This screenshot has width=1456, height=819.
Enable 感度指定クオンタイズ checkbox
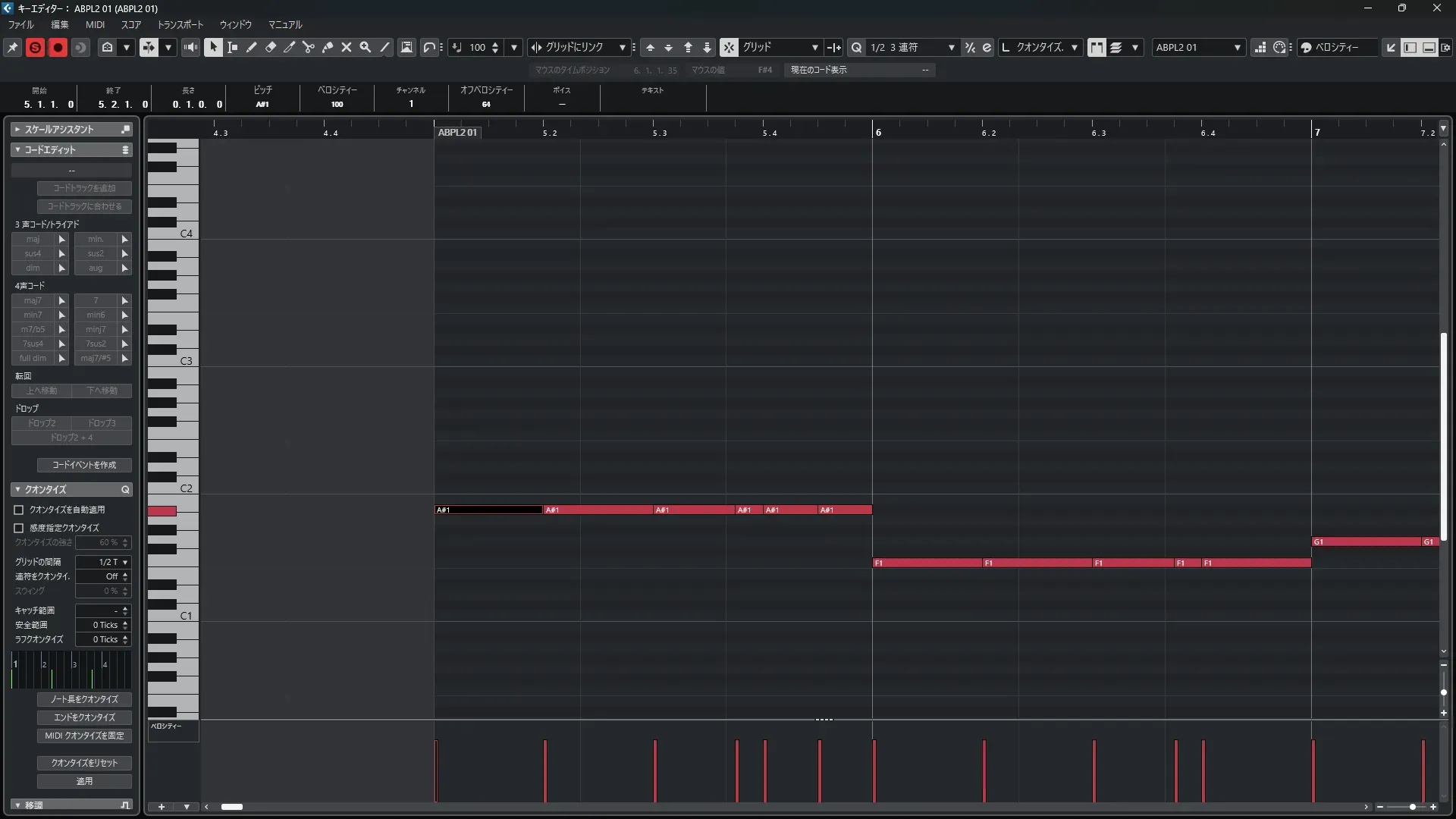coord(19,528)
